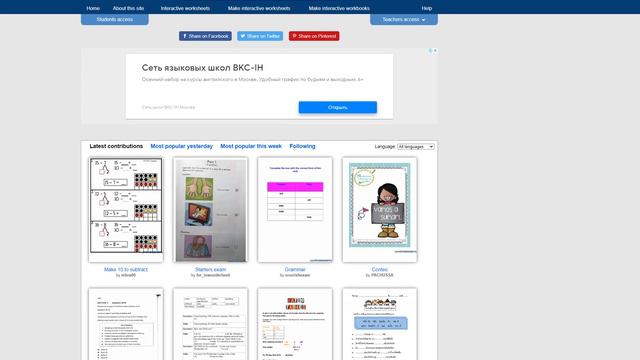Open second-row thumbnail below Grammar

click(295, 324)
